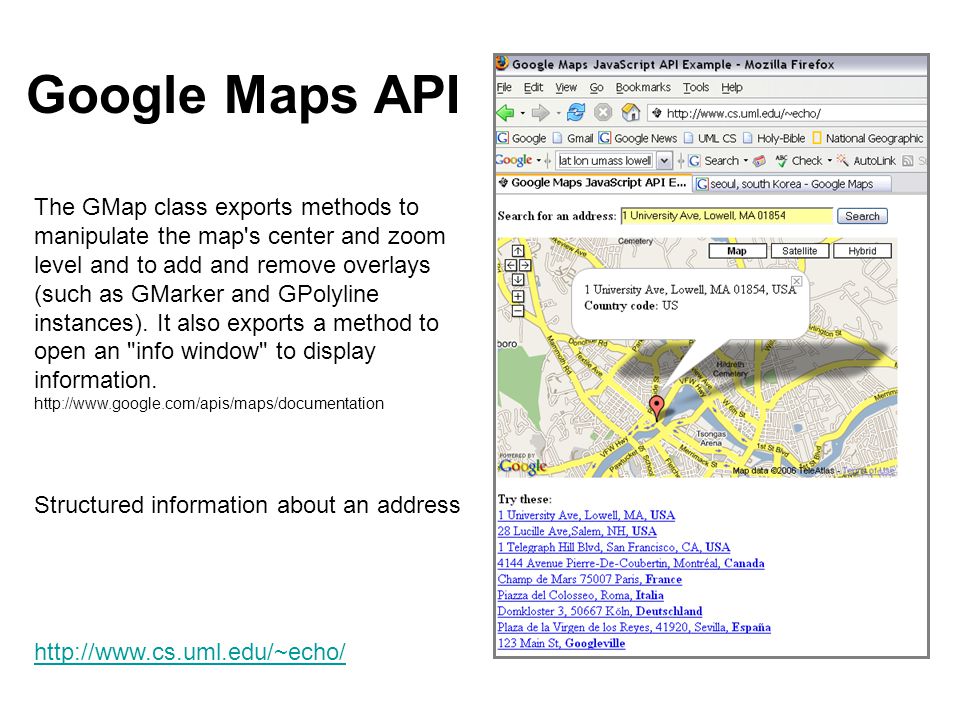Switch map to Map view
This screenshot has height=720, width=960.
(737, 251)
